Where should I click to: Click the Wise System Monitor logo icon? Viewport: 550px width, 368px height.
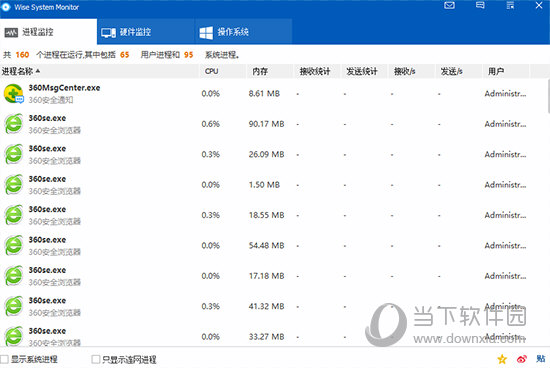click(6, 7)
